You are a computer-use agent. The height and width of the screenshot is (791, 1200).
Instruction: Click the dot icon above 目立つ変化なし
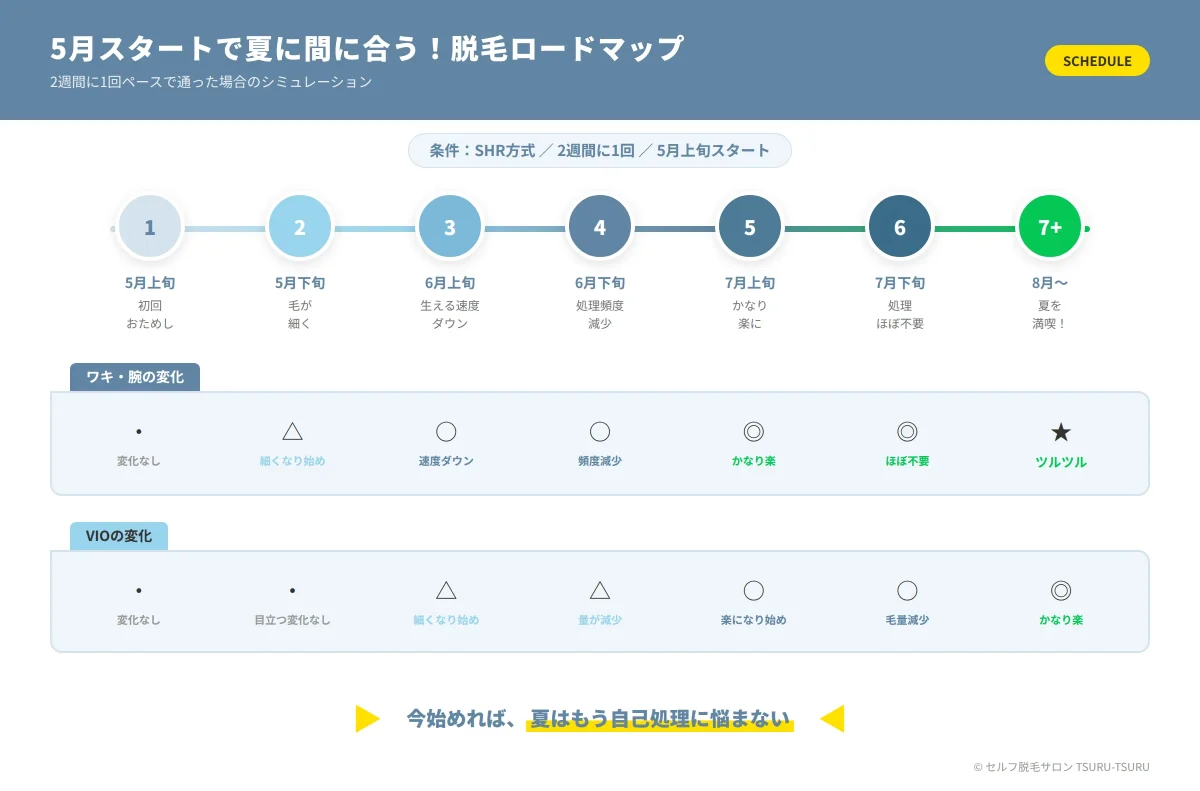tap(292, 591)
